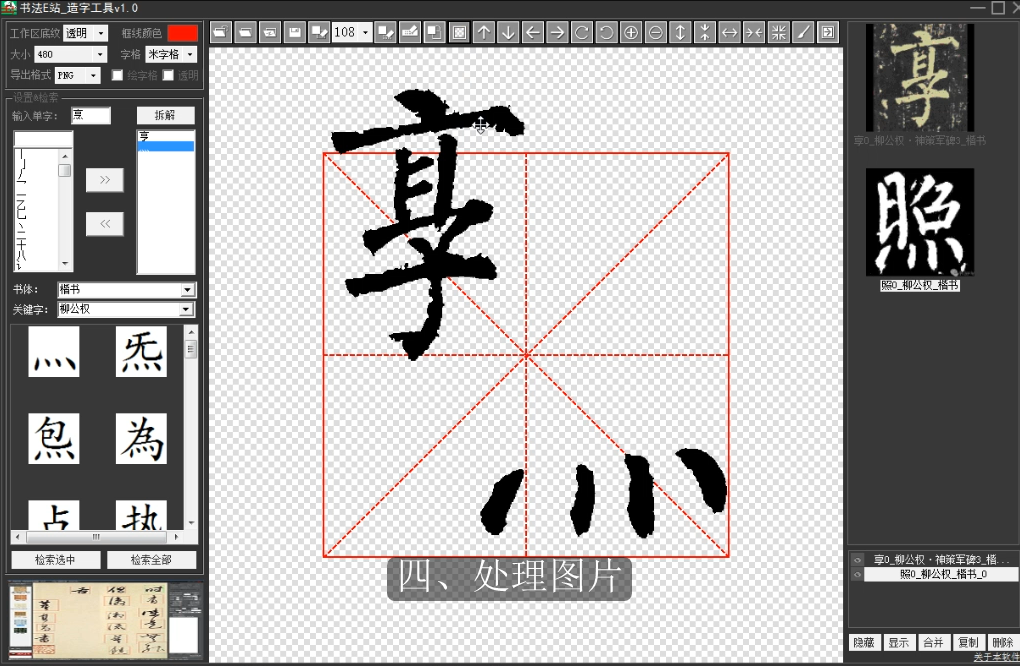The height and width of the screenshot is (666, 1020).
Task: Open the 关键字 dropdown showing 柳公权
Action: coord(186,309)
